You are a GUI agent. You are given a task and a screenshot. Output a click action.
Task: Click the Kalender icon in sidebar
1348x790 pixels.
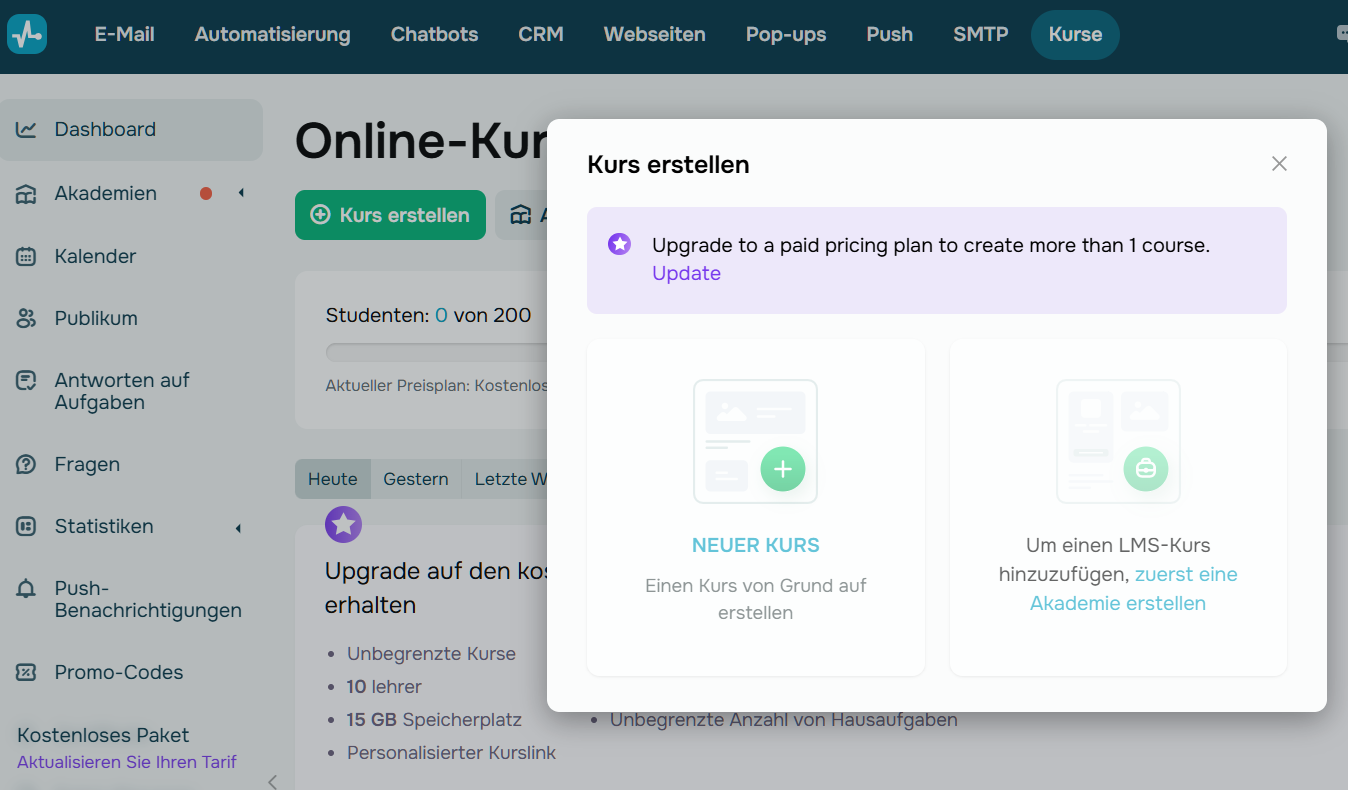pos(26,257)
